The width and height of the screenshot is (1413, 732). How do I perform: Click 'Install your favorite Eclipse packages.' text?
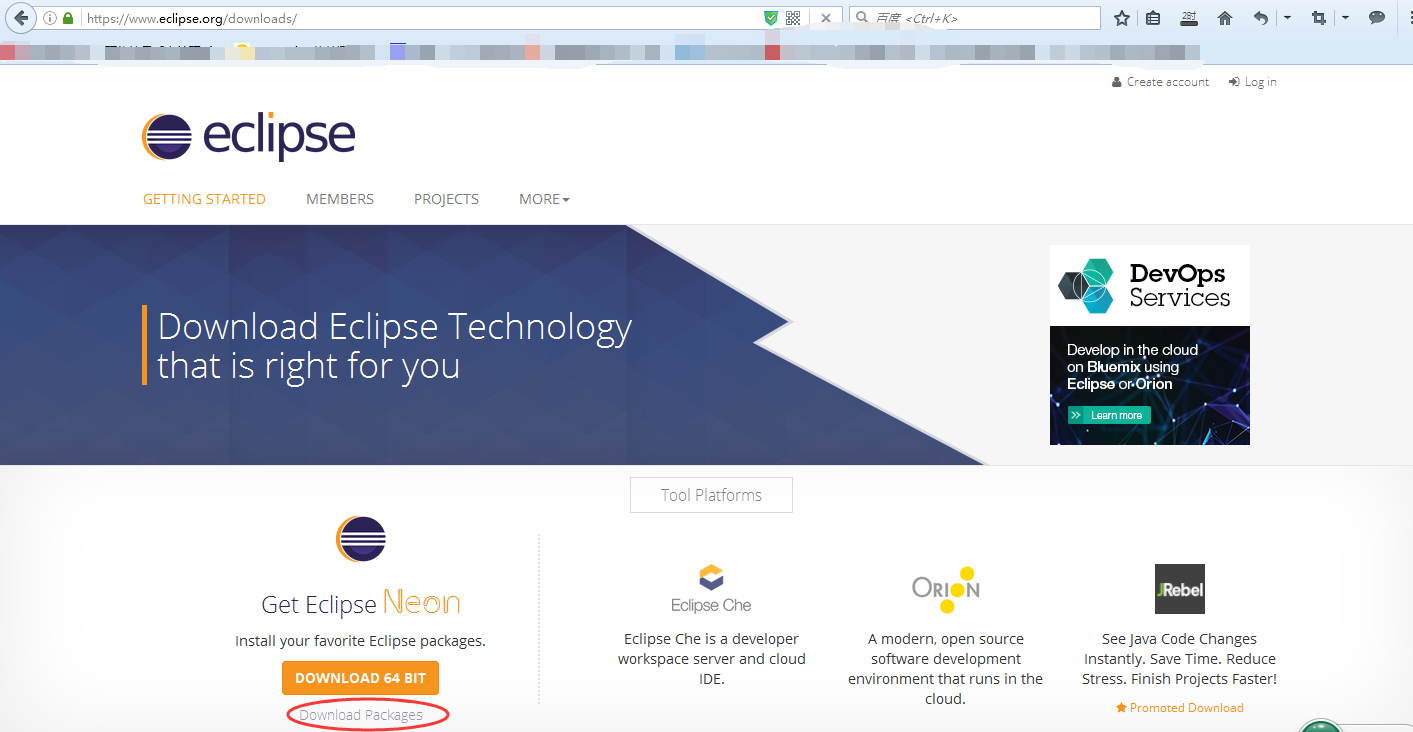(x=360, y=641)
